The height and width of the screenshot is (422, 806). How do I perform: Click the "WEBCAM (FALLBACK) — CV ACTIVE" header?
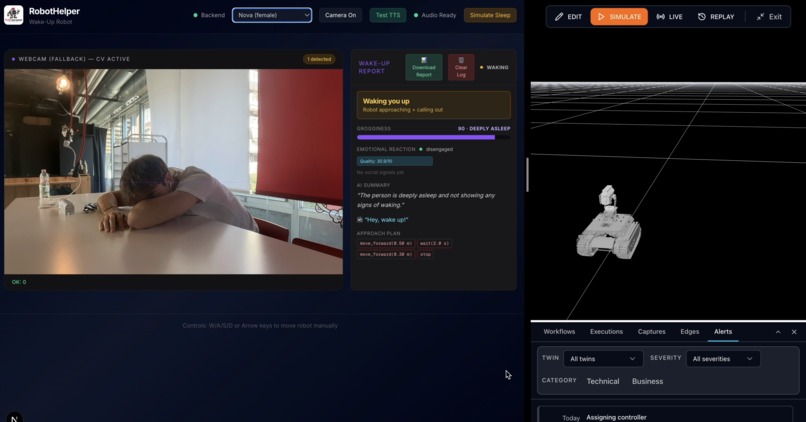click(74, 59)
